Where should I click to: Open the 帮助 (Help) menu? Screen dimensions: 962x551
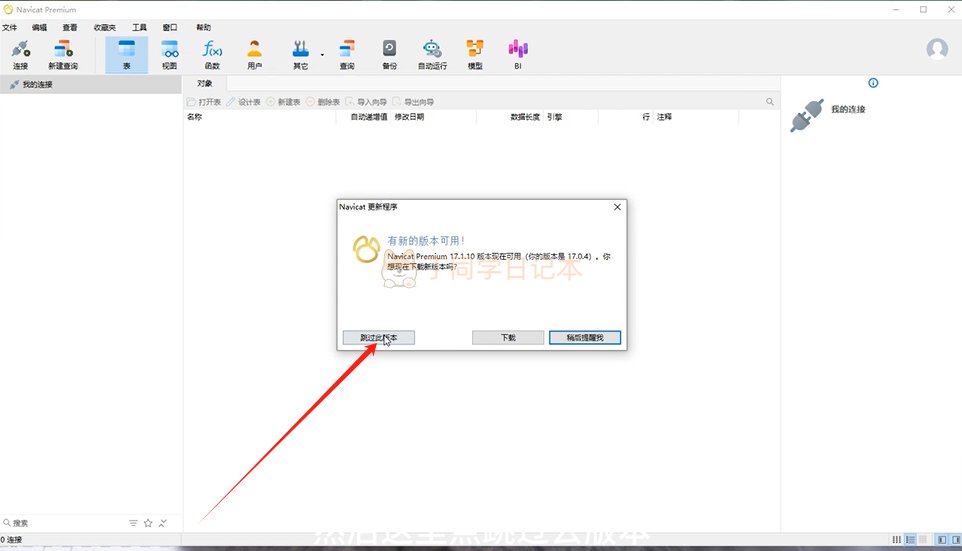point(204,28)
